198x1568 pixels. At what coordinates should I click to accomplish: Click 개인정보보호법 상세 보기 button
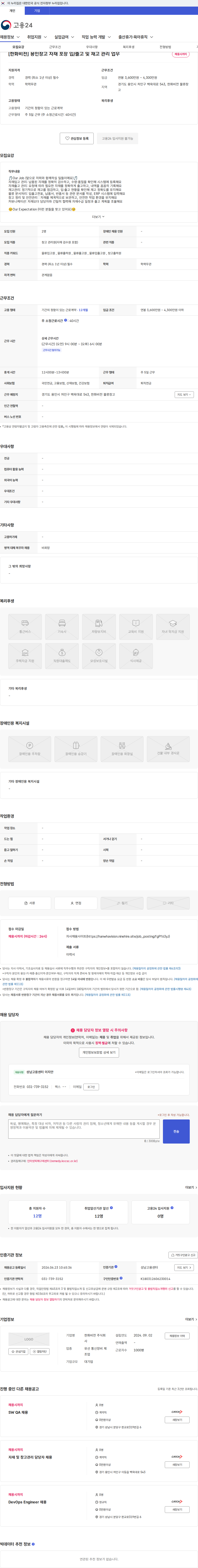99,1052
